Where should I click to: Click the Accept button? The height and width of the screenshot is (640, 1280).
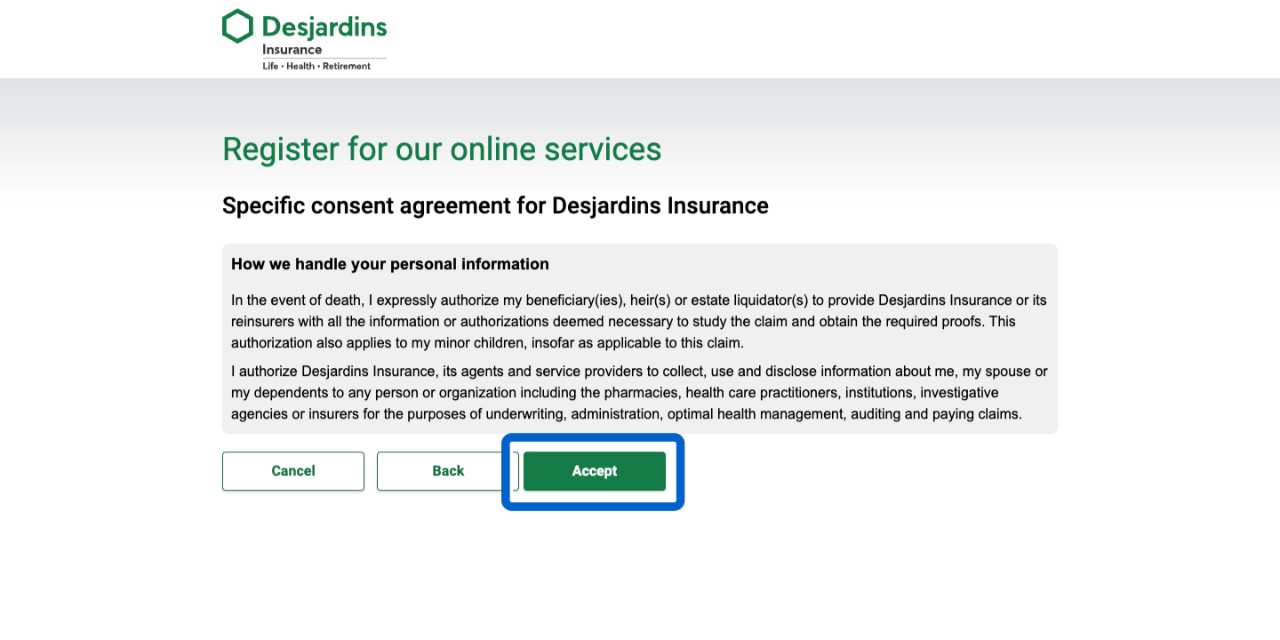pyautogui.click(x=594, y=471)
